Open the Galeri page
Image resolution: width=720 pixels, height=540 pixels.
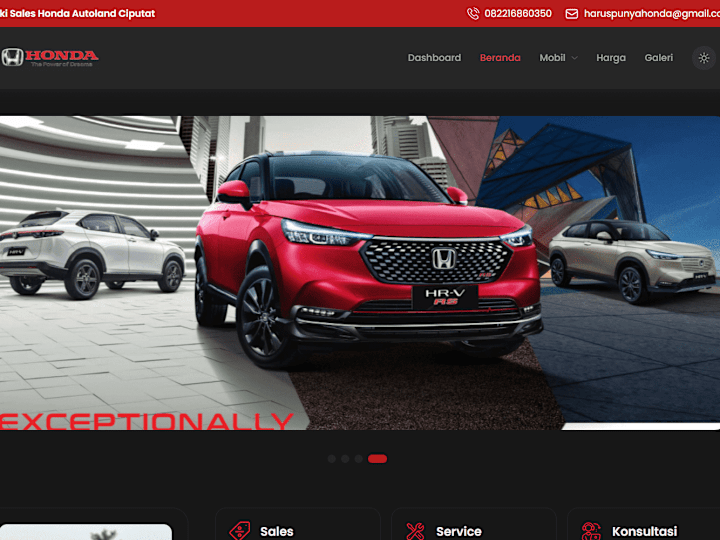[658, 58]
